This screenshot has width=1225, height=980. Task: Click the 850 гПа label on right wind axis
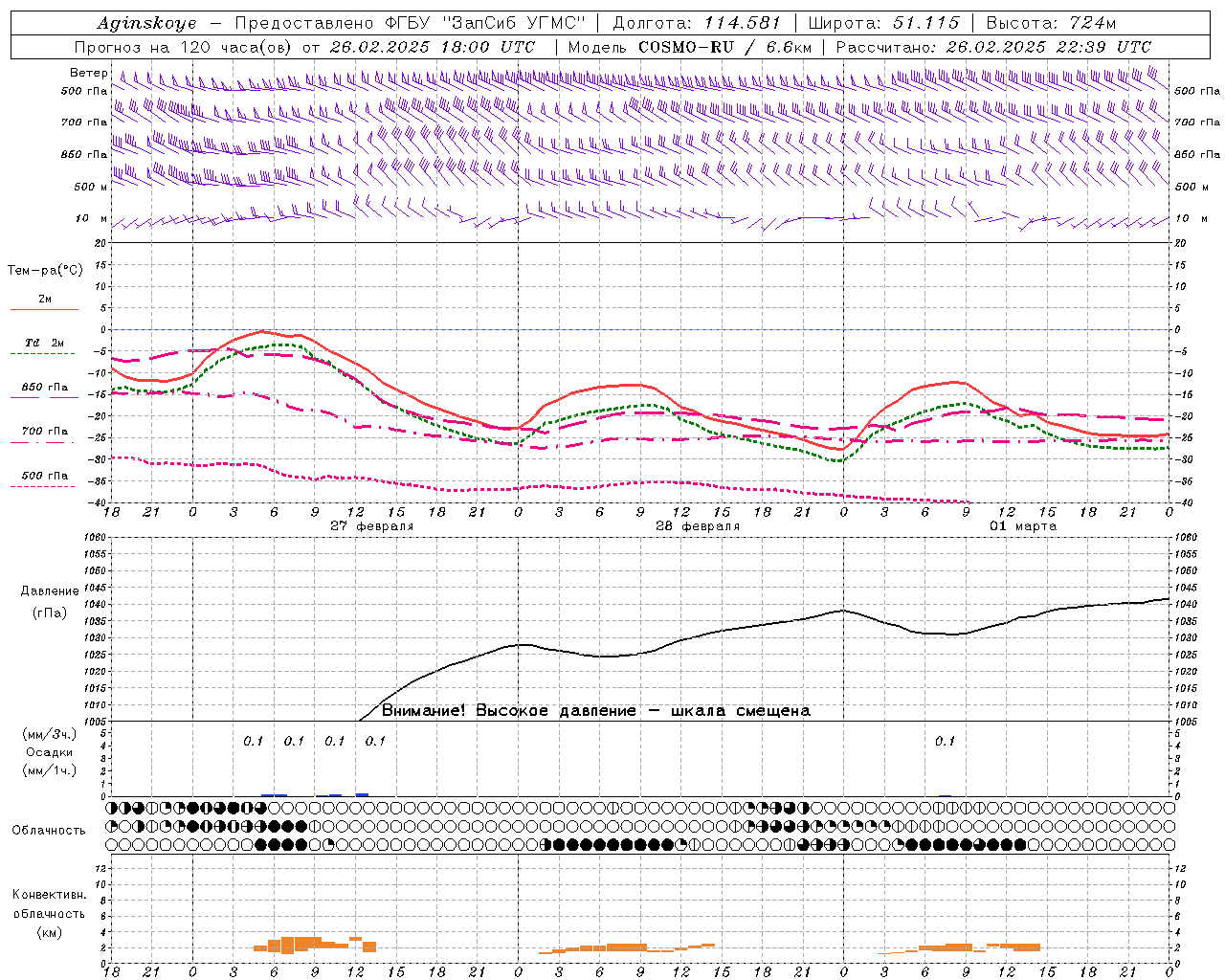click(x=1197, y=154)
